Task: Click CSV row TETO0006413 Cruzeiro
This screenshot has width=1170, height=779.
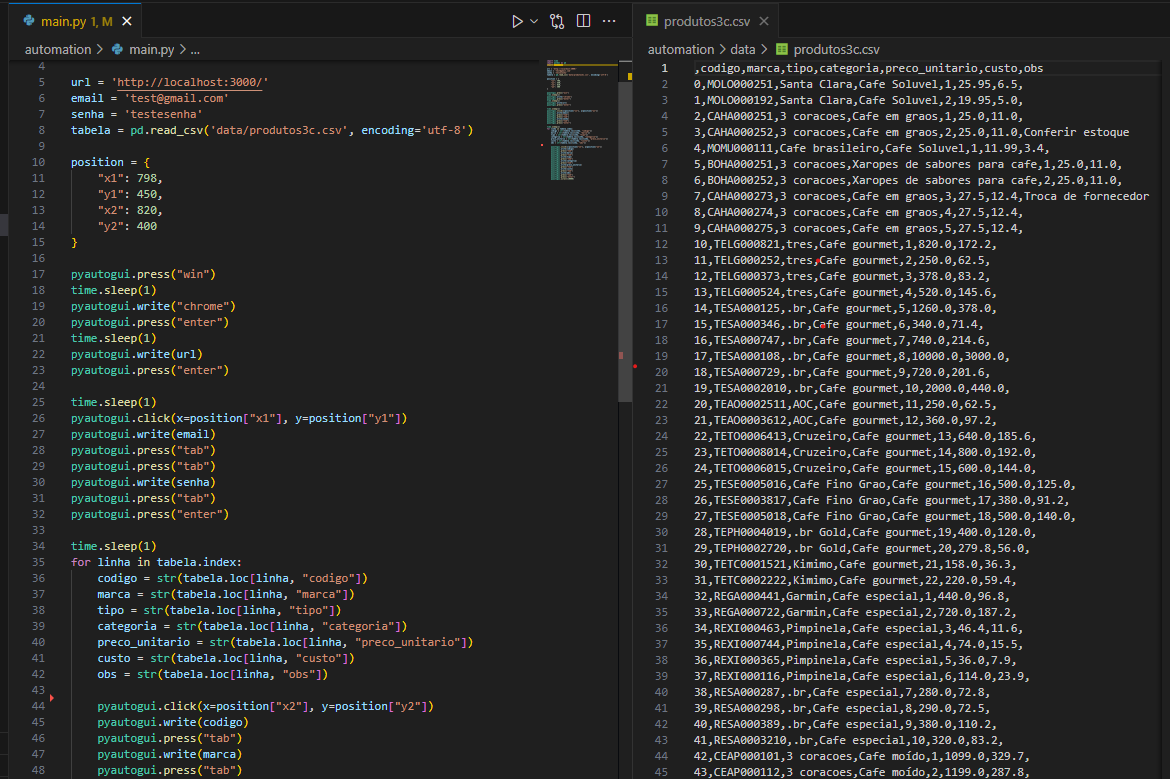Action: 865,437
